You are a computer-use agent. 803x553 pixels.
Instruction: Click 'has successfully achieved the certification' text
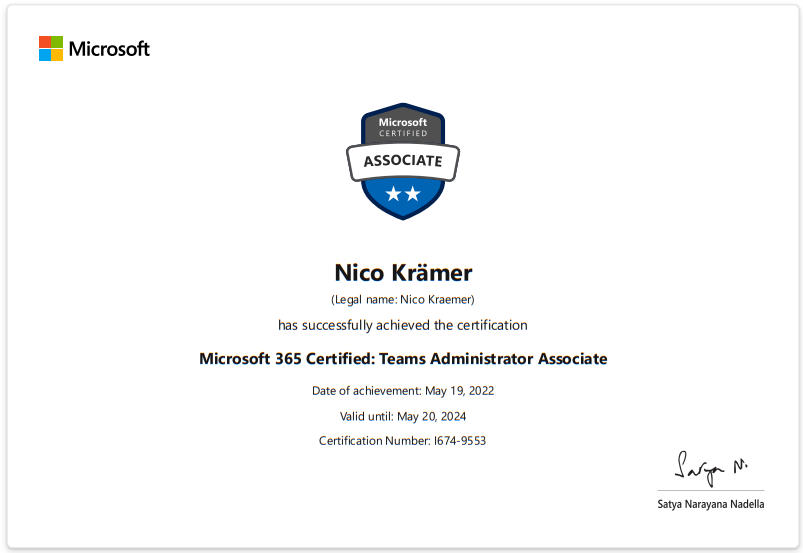point(403,325)
